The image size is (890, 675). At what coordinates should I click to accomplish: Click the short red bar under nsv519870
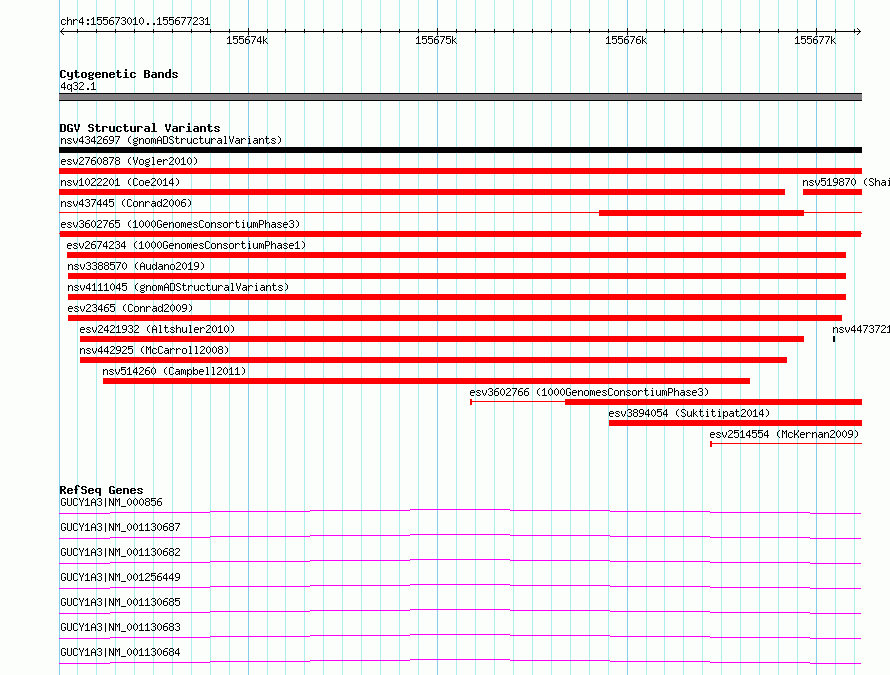point(833,192)
